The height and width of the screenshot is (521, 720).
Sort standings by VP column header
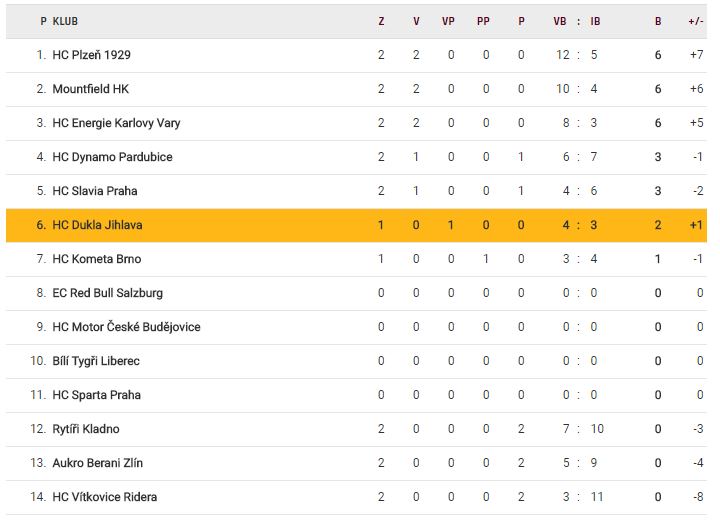(448, 21)
